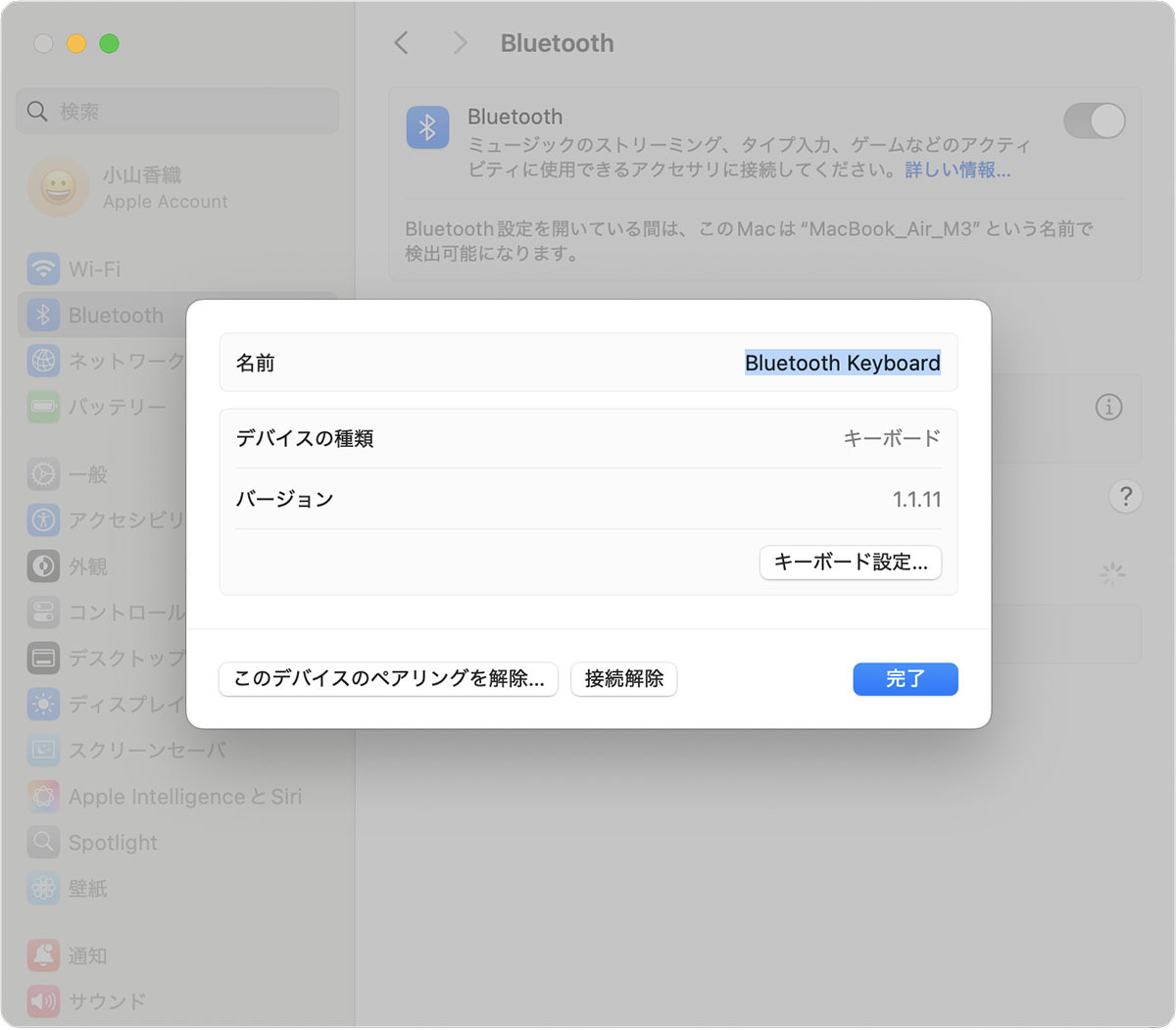Select the 外観 sidebar label
Screen dimensions: 1176x1030
88,566
